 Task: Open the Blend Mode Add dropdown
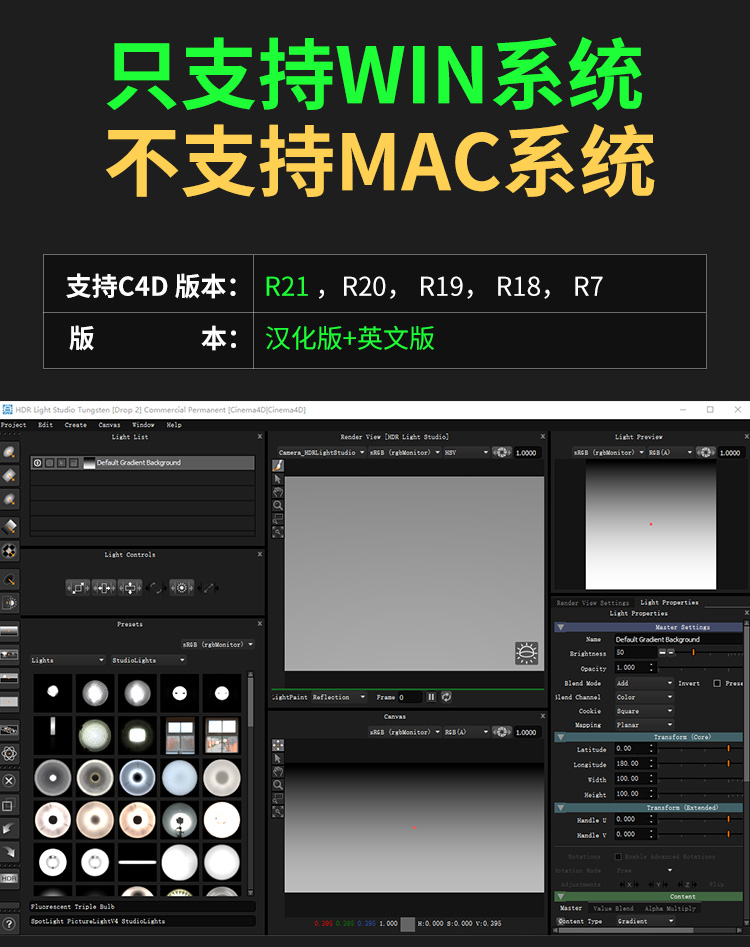click(x=644, y=683)
